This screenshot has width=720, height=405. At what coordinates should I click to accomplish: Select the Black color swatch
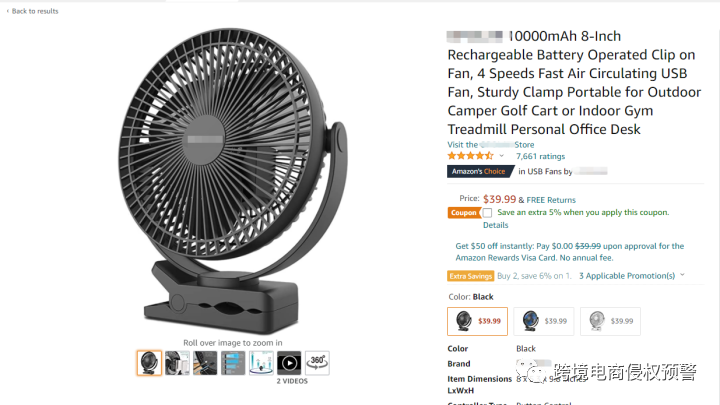point(478,321)
